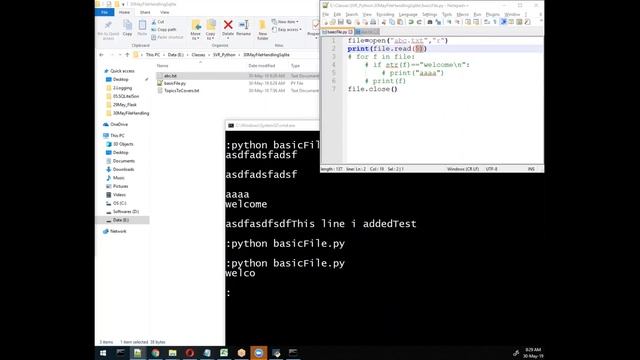Switch to View tab in Explorer
Image resolution: width=640 pixels, height=360 pixels.
click(x=165, y=12)
